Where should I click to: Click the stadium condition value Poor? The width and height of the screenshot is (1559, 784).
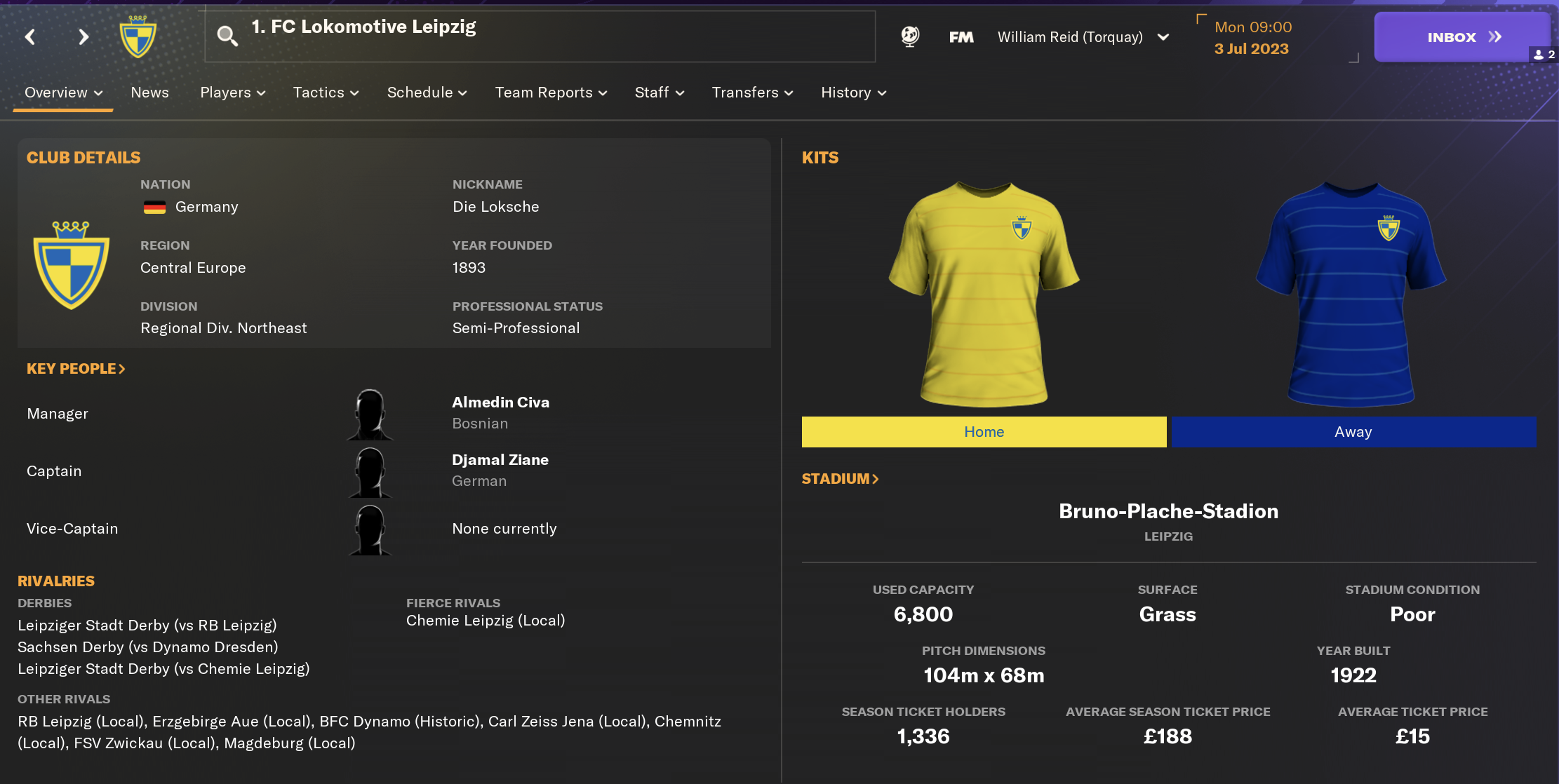click(1412, 614)
